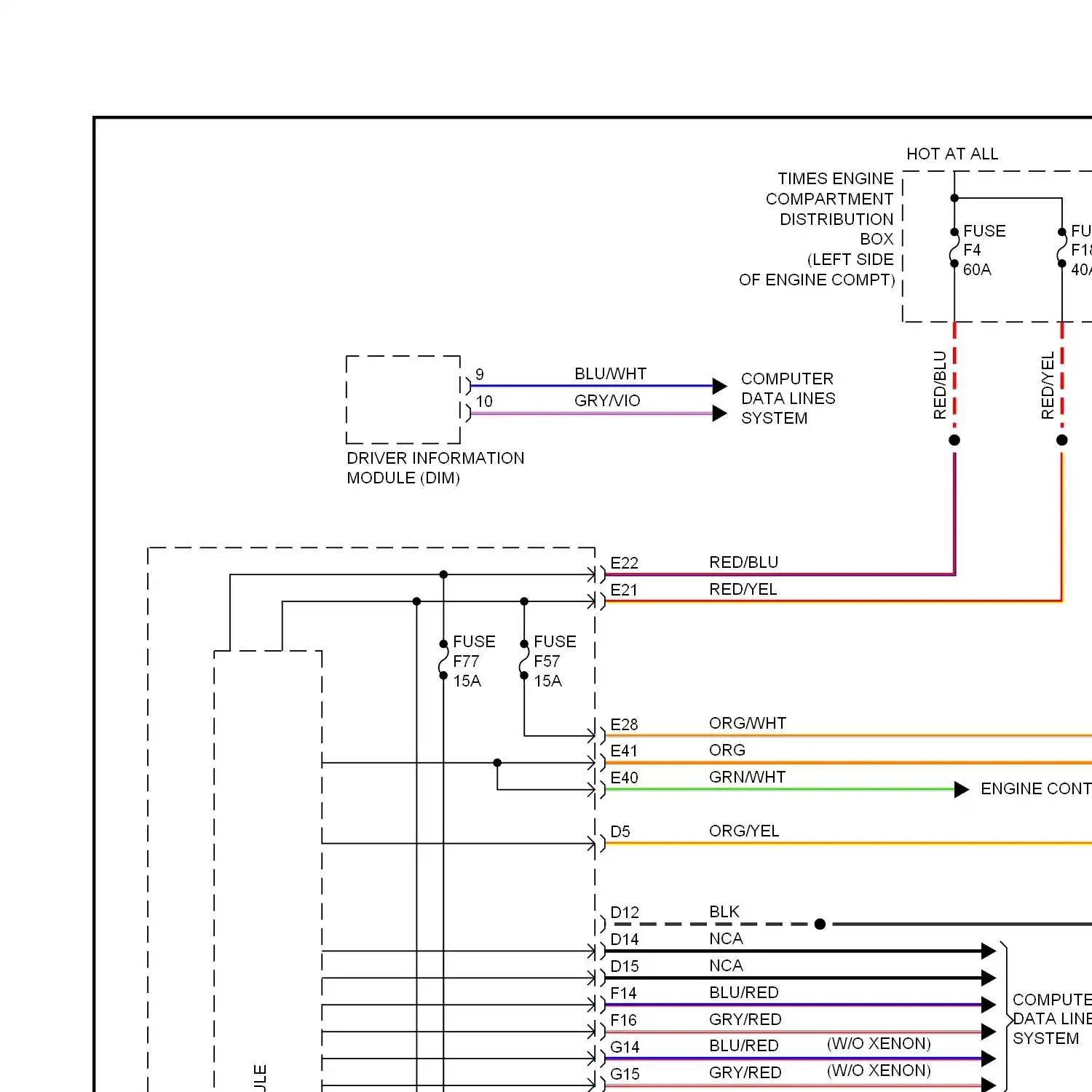The image size is (1092, 1092).
Task: Click the "BLU/WHT" wire label
Action: tap(610, 373)
